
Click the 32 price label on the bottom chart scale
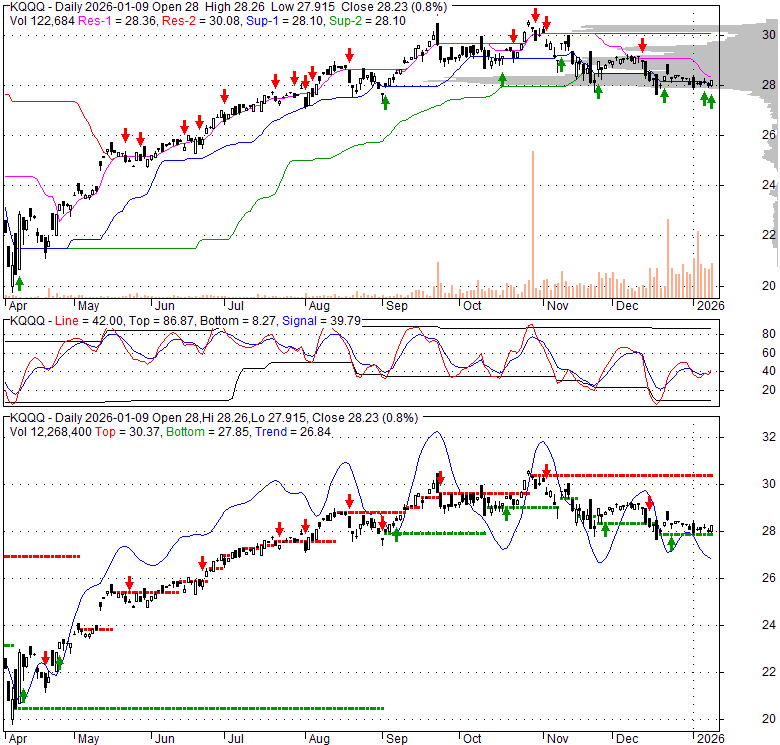coord(769,437)
